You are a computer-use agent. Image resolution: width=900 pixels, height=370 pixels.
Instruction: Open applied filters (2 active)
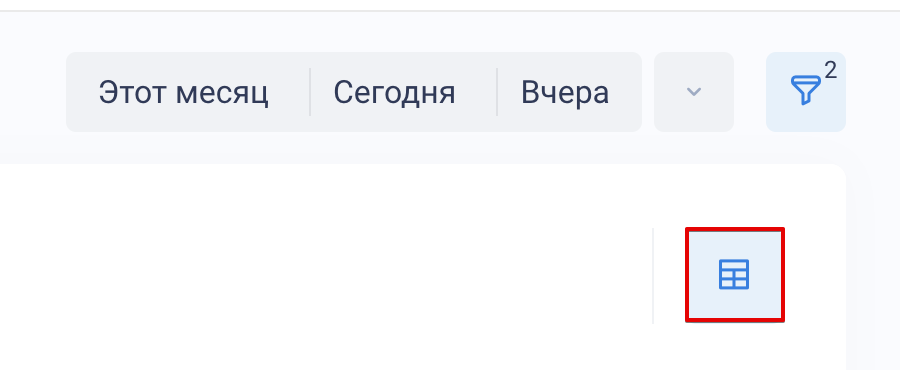pyautogui.click(x=805, y=92)
